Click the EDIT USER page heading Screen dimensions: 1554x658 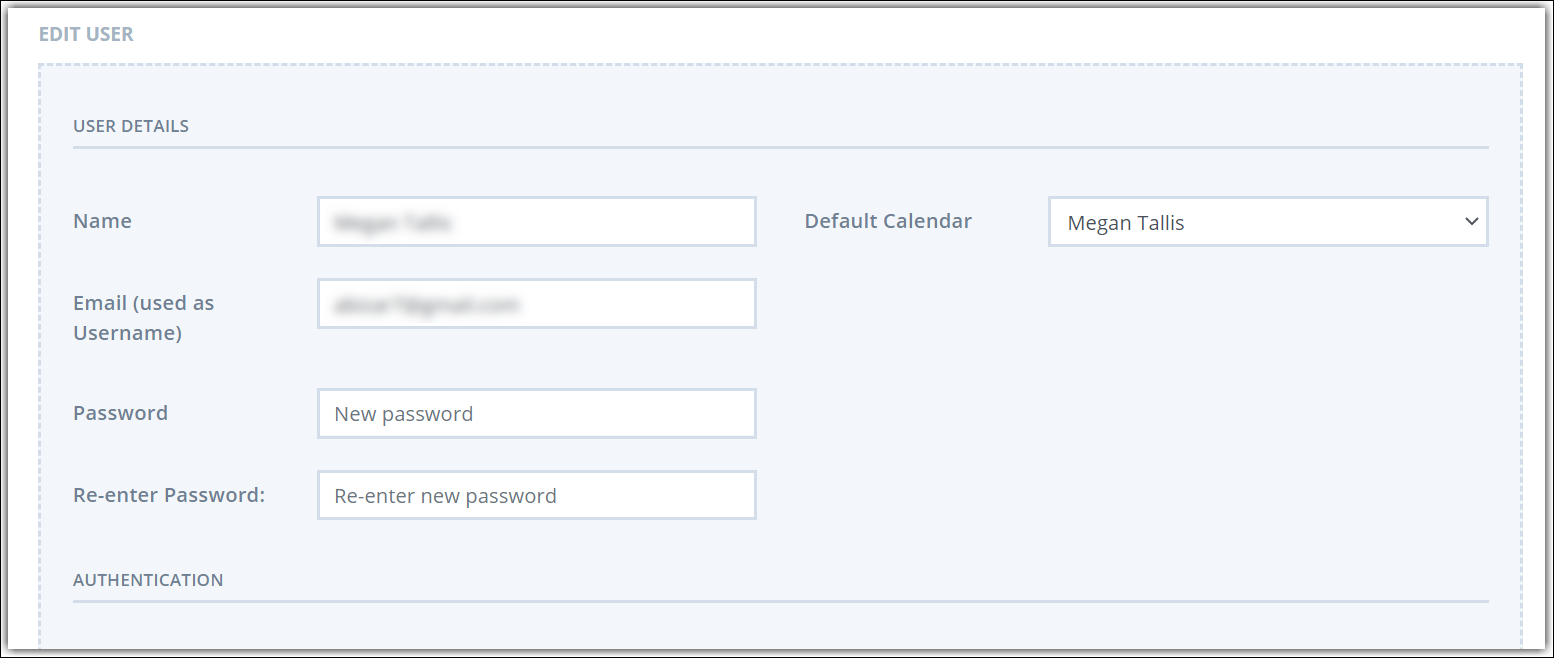86,34
